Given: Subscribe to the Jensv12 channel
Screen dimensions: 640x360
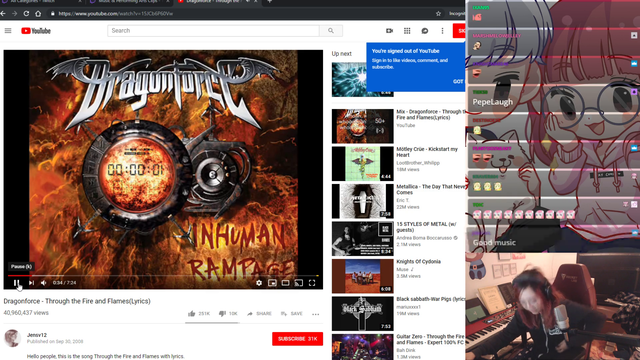Looking at the screenshot, I should (298, 339).
